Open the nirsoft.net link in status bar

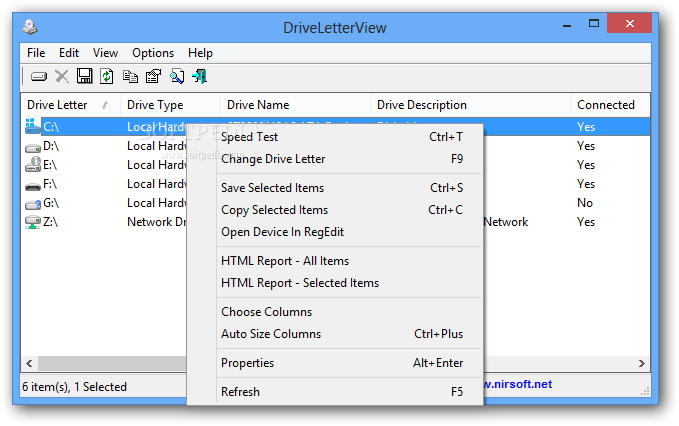(x=518, y=384)
